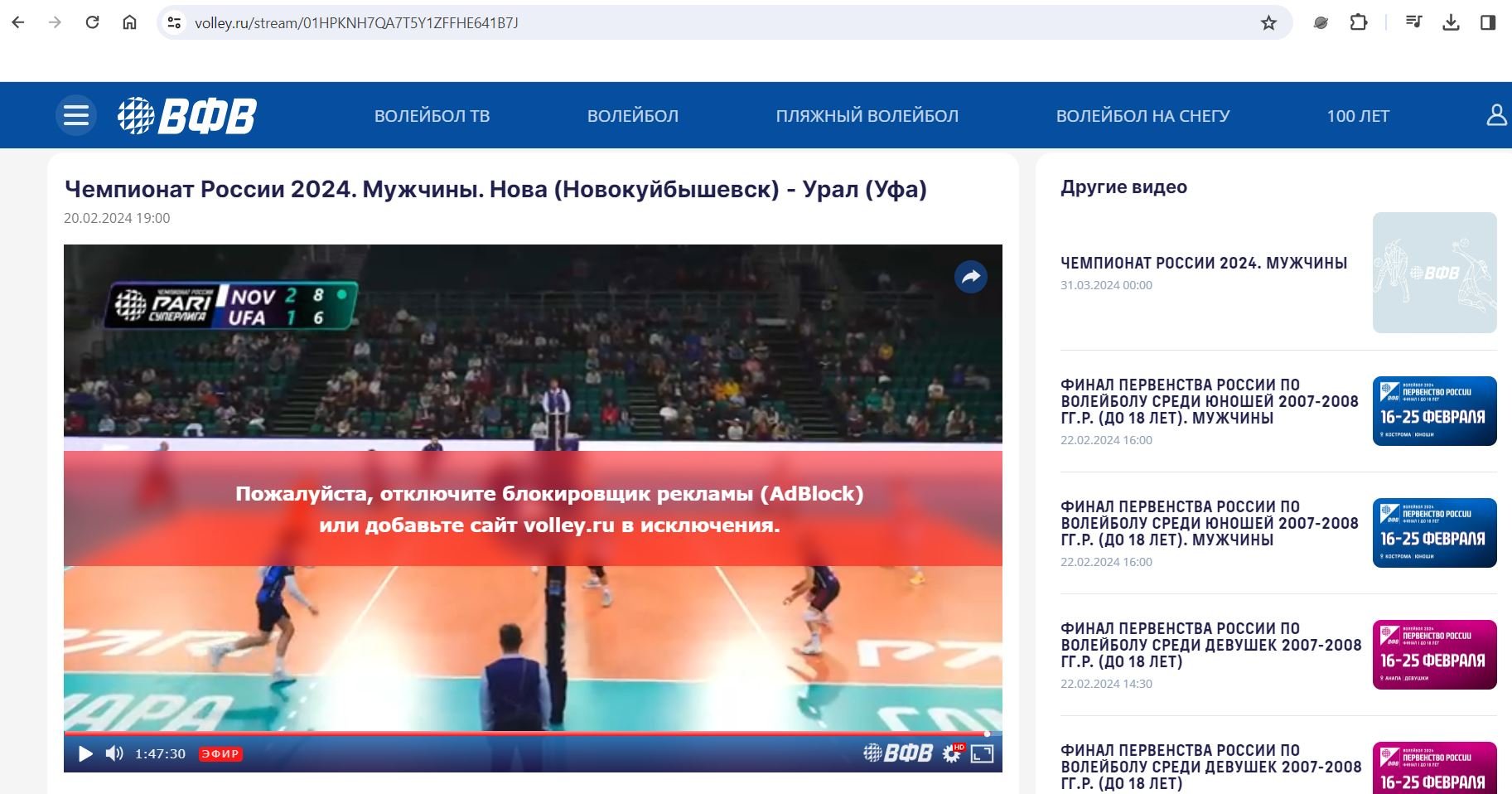1512x794 pixels.
Task: Open the browser extensions puzzle icon
Action: [1358, 23]
